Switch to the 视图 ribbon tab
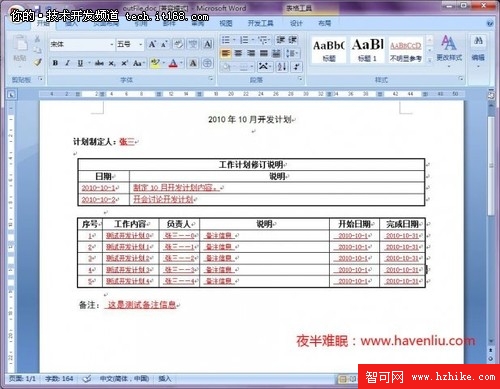 pyautogui.click(x=226, y=23)
